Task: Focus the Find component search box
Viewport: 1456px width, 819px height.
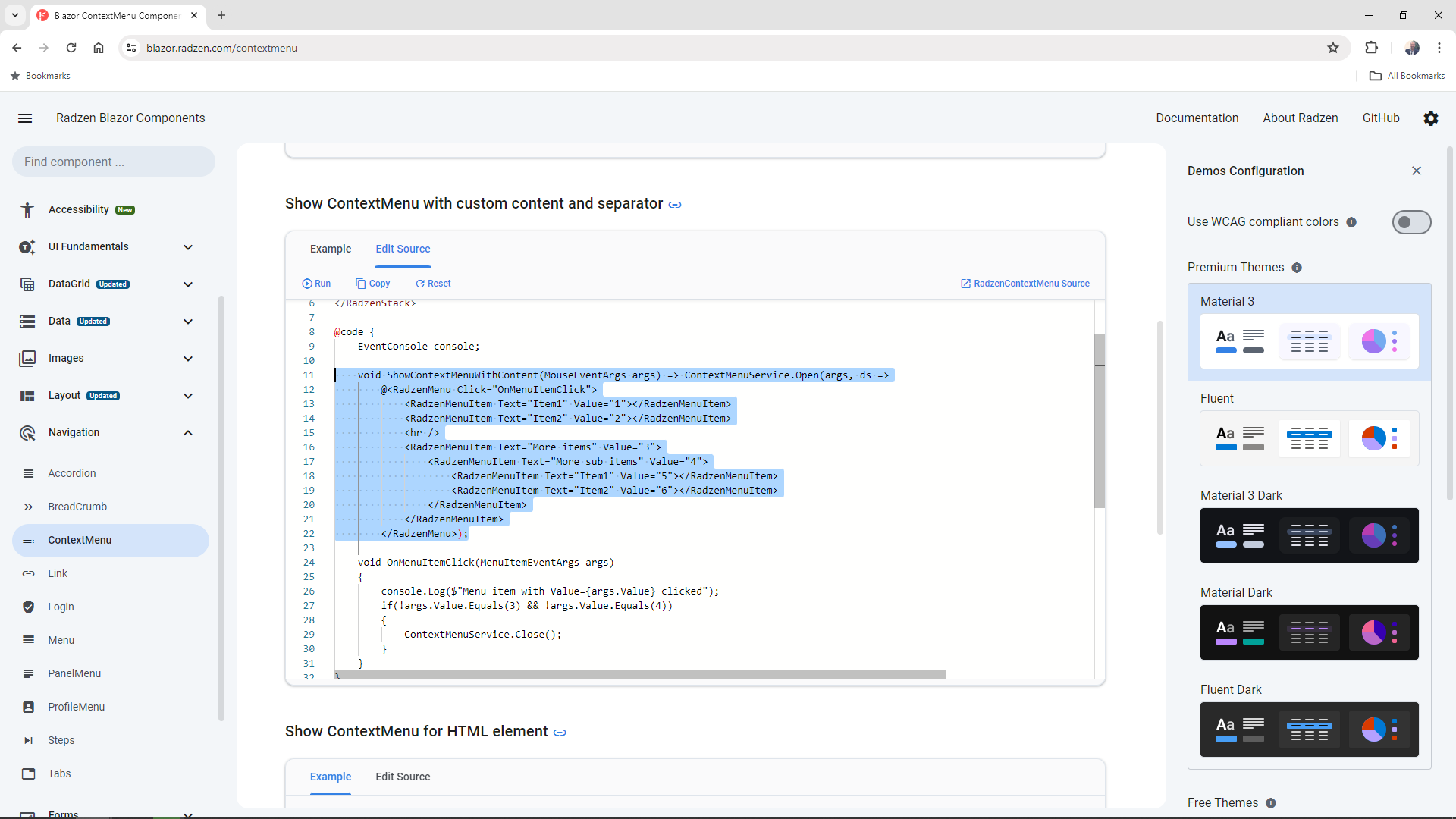Action: [x=114, y=162]
